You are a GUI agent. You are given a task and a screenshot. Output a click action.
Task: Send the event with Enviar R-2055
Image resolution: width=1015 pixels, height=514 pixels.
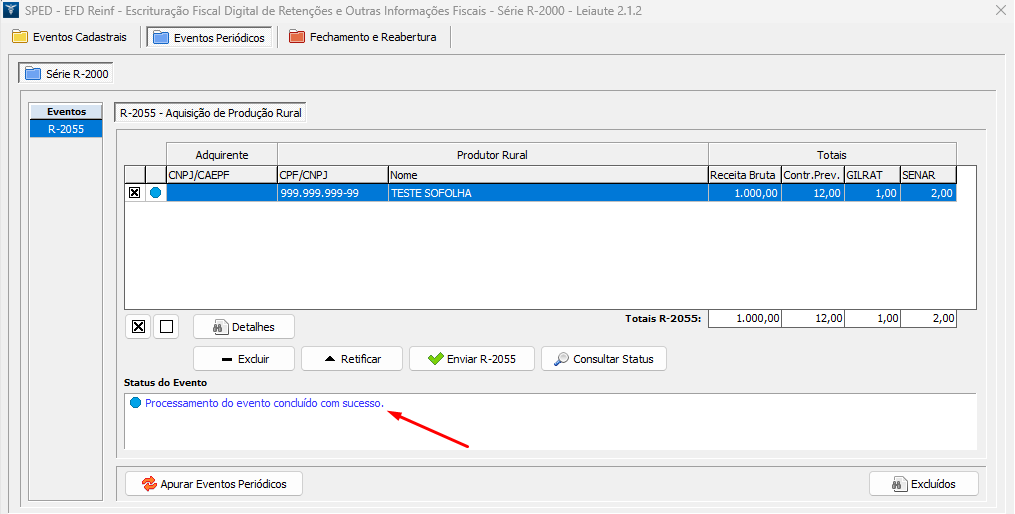click(471, 358)
